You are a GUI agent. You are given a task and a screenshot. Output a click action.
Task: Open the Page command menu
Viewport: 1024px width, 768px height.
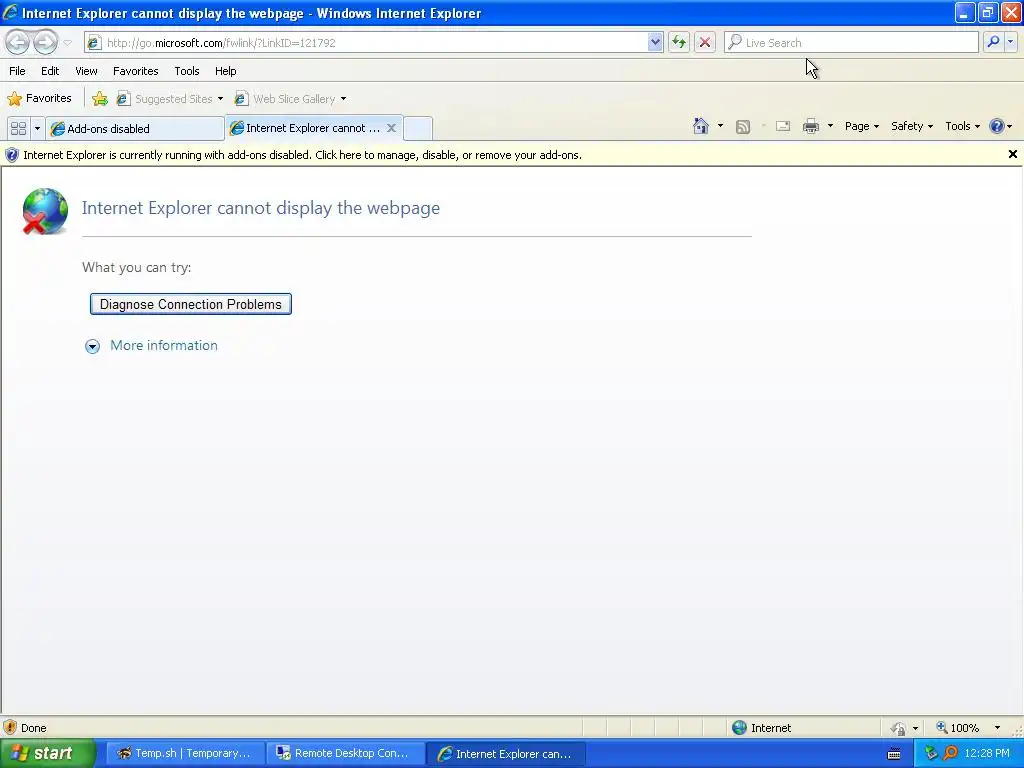tap(861, 126)
